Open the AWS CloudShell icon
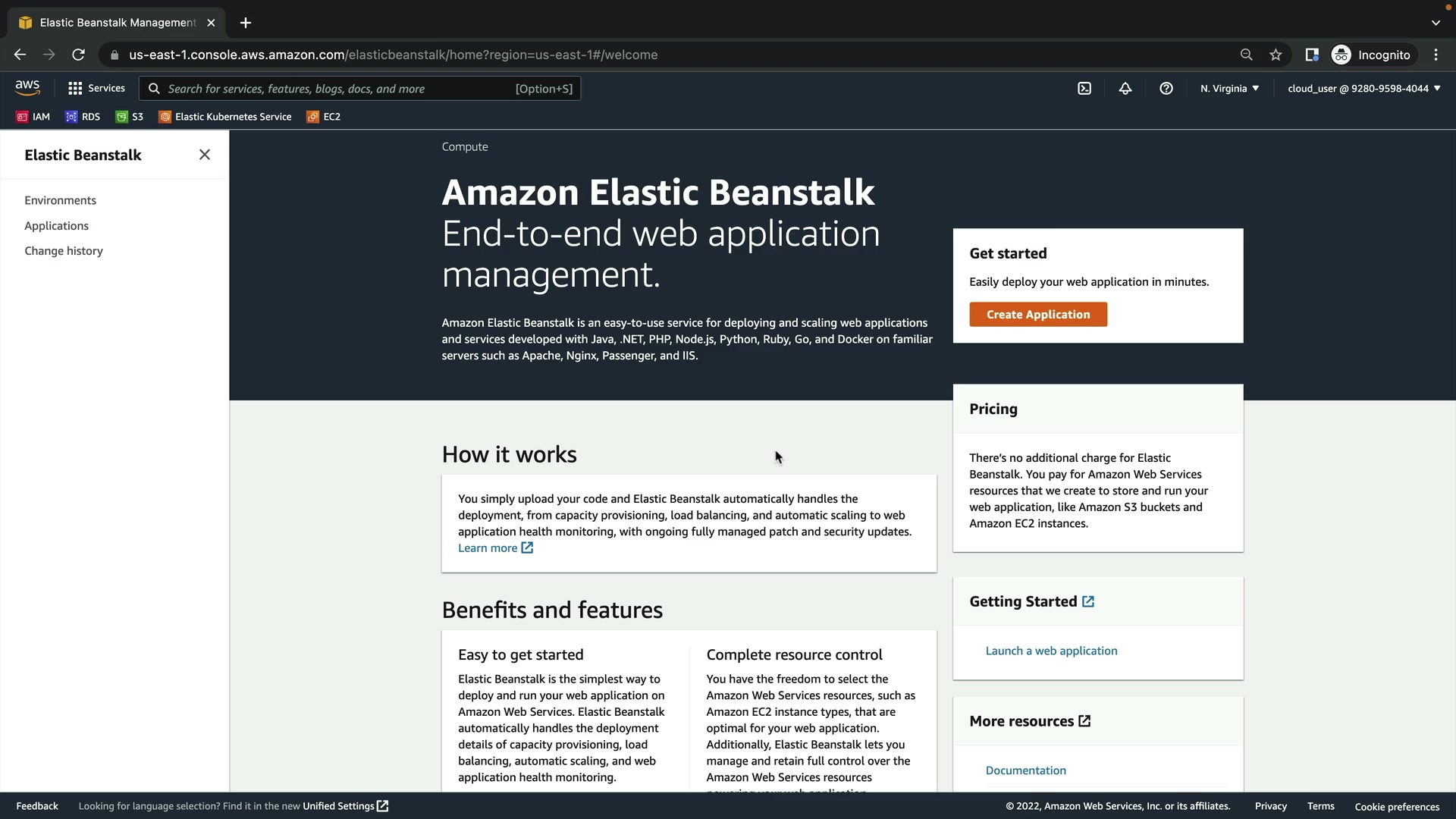The height and width of the screenshot is (819, 1456). (1084, 89)
